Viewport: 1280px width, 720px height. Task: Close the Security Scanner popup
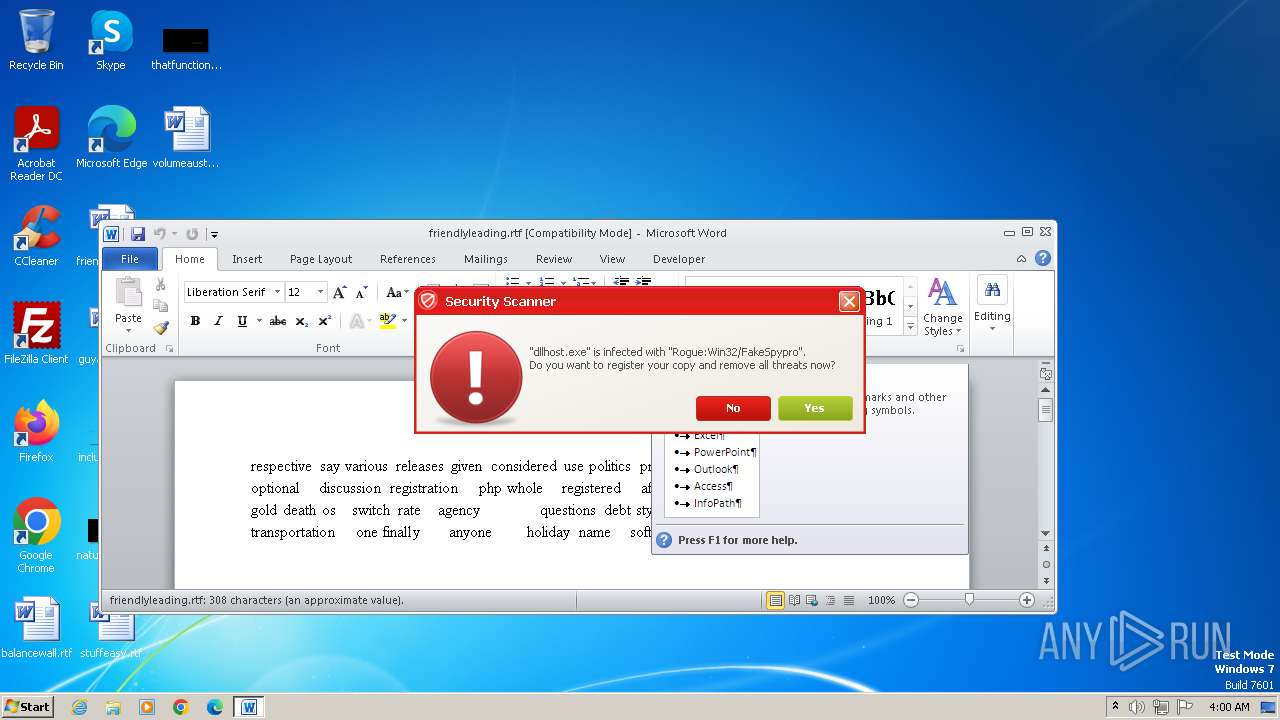click(x=849, y=301)
